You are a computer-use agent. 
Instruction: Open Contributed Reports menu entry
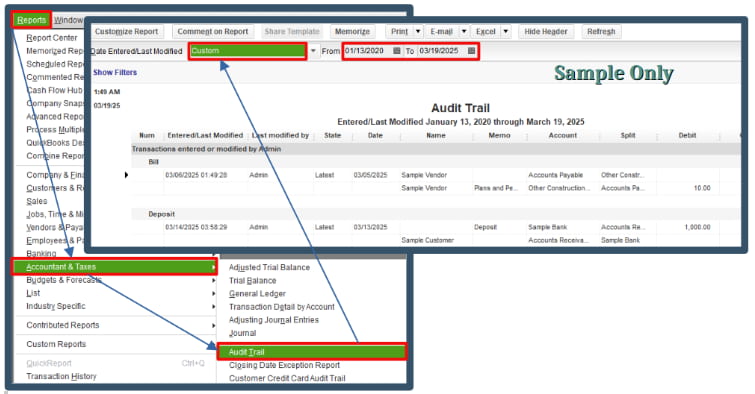pos(63,325)
